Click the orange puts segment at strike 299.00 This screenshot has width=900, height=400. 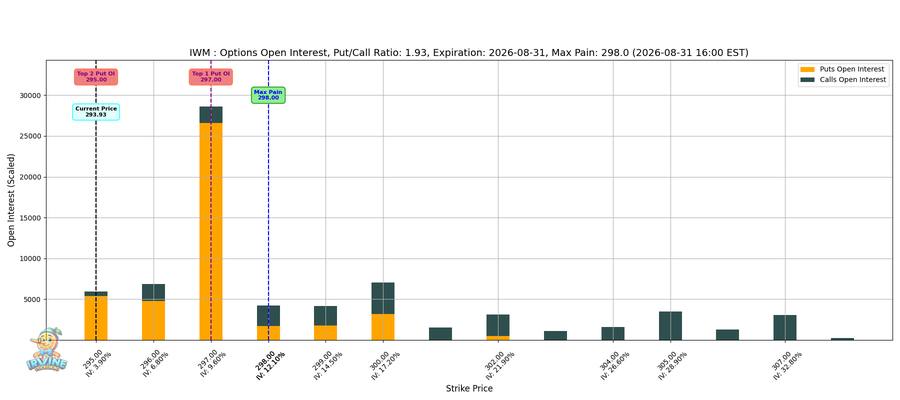pyautogui.click(x=325, y=333)
